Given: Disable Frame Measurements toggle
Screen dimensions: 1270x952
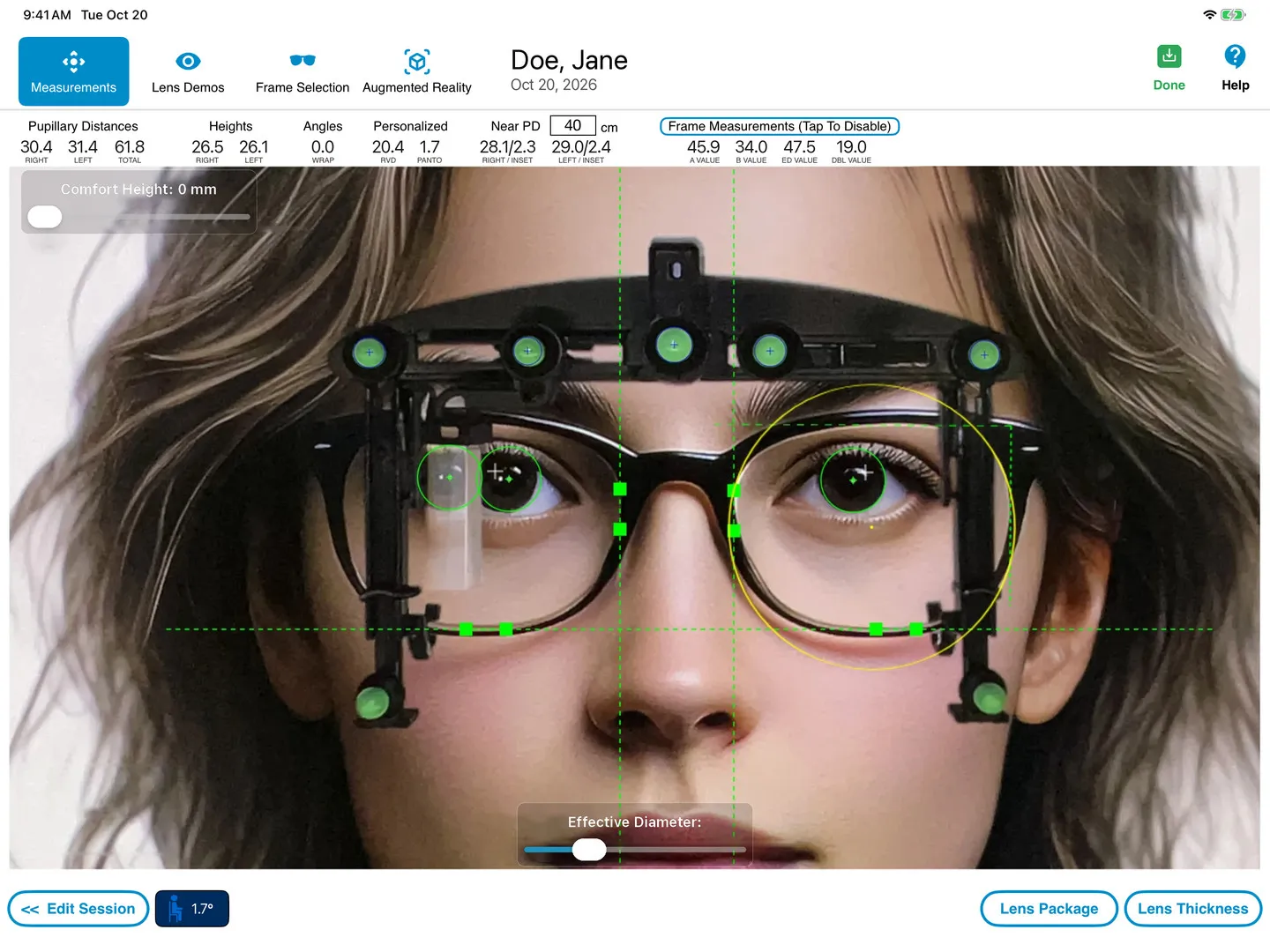Looking at the screenshot, I should tap(780, 126).
